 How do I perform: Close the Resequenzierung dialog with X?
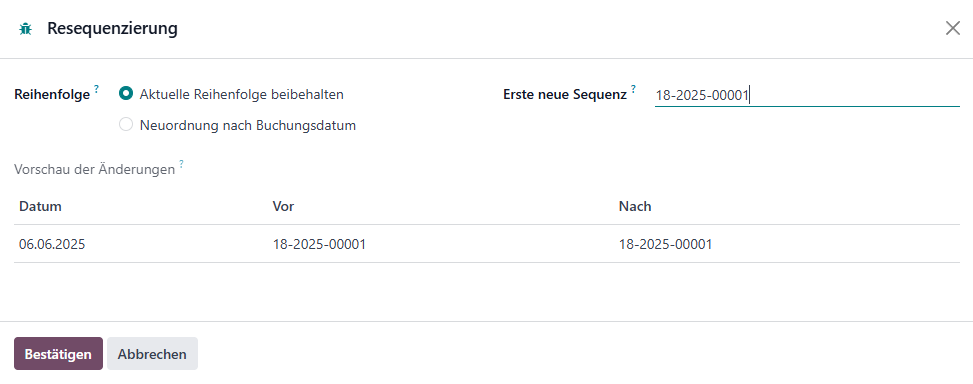(953, 28)
